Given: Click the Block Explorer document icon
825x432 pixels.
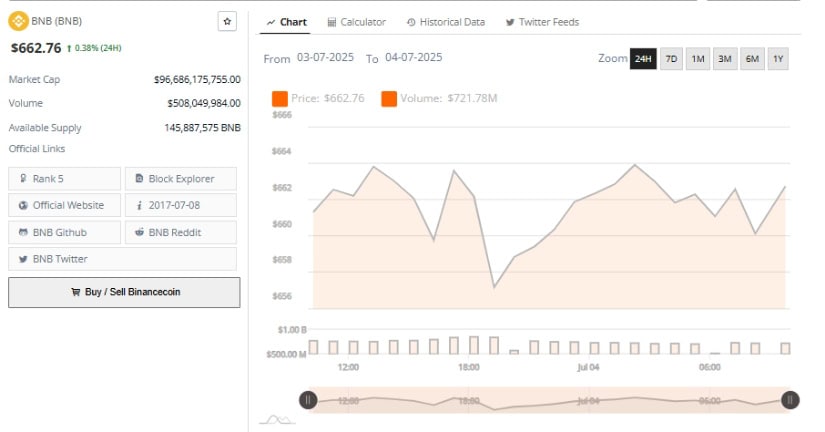Looking at the screenshot, I should [139, 178].
